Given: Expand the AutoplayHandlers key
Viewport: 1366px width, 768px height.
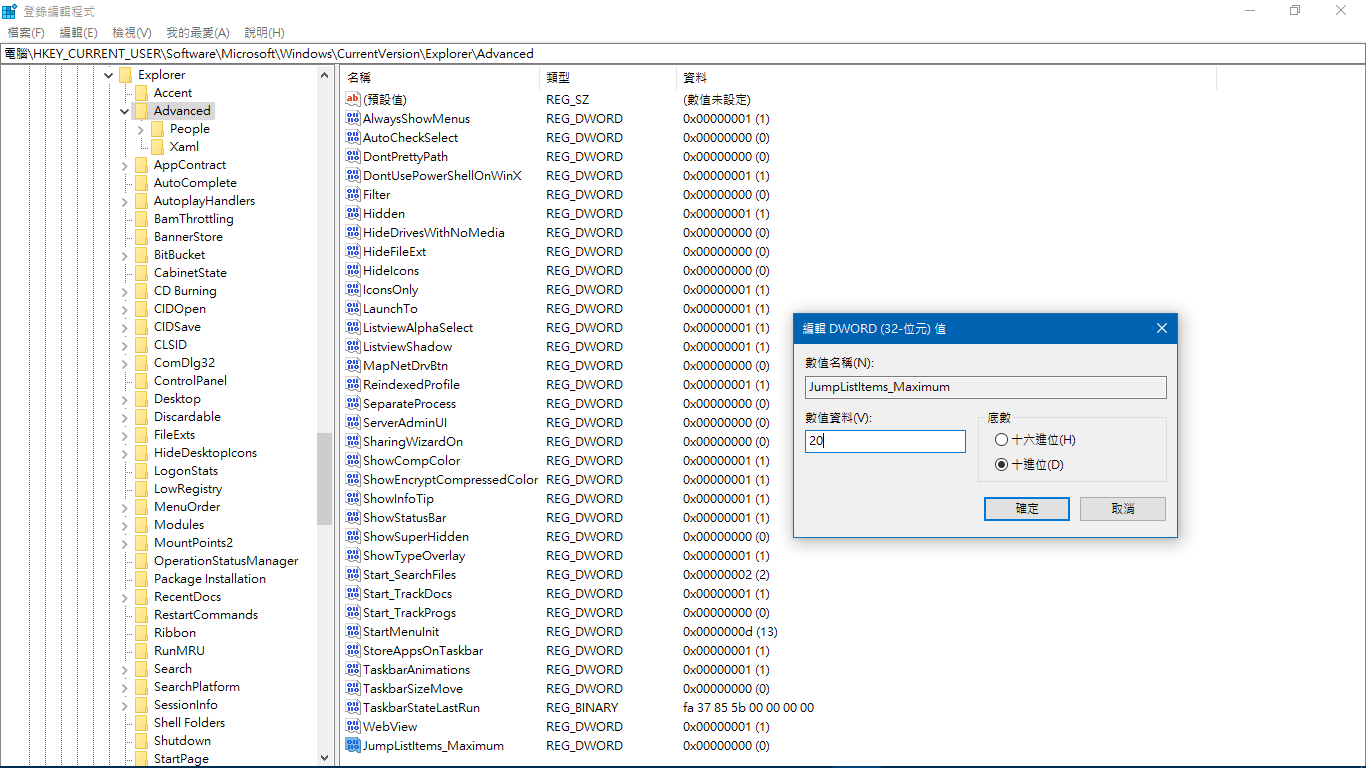Looking at the screenshot, I should [125, 201].
